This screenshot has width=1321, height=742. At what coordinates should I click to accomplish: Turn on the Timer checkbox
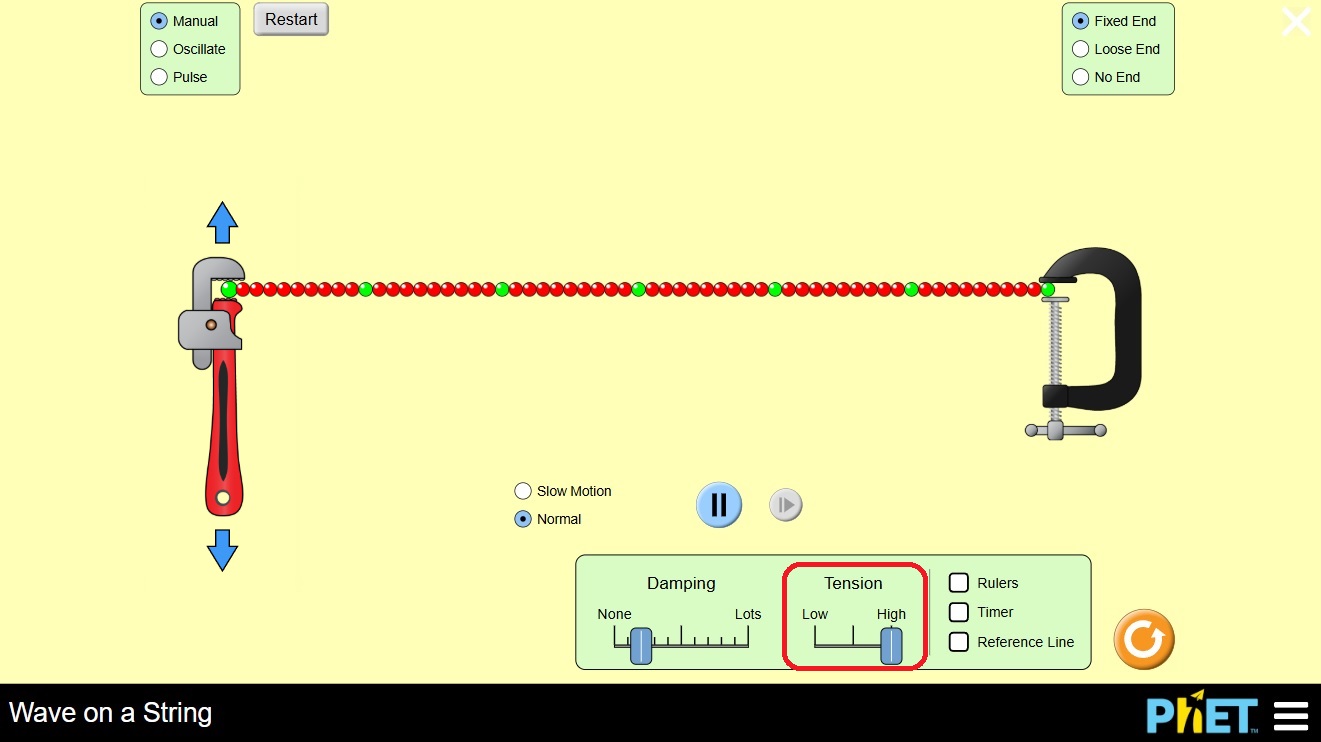pos(959,612)
